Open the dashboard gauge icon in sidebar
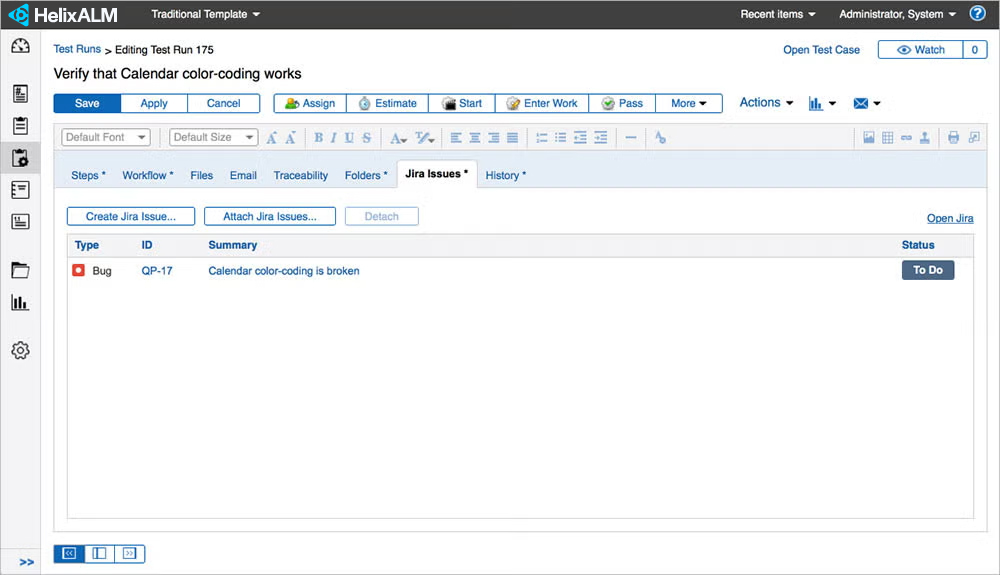 (x=20, y=46)
